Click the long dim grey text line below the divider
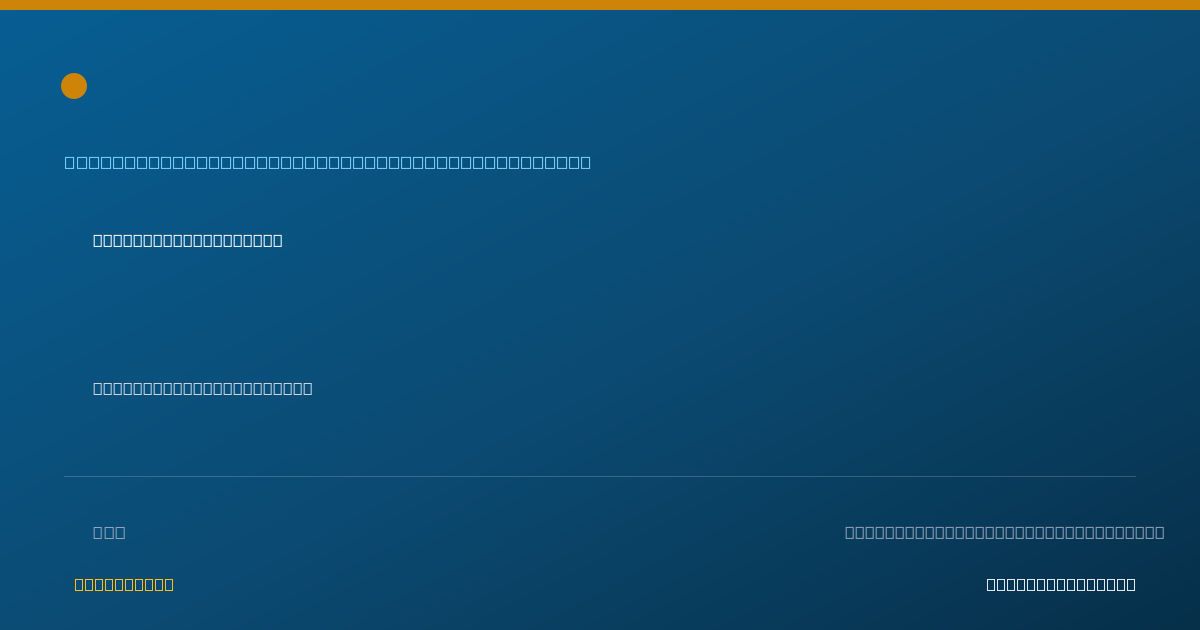Screen dimensions: 1200x630 tap(1005, 532)
